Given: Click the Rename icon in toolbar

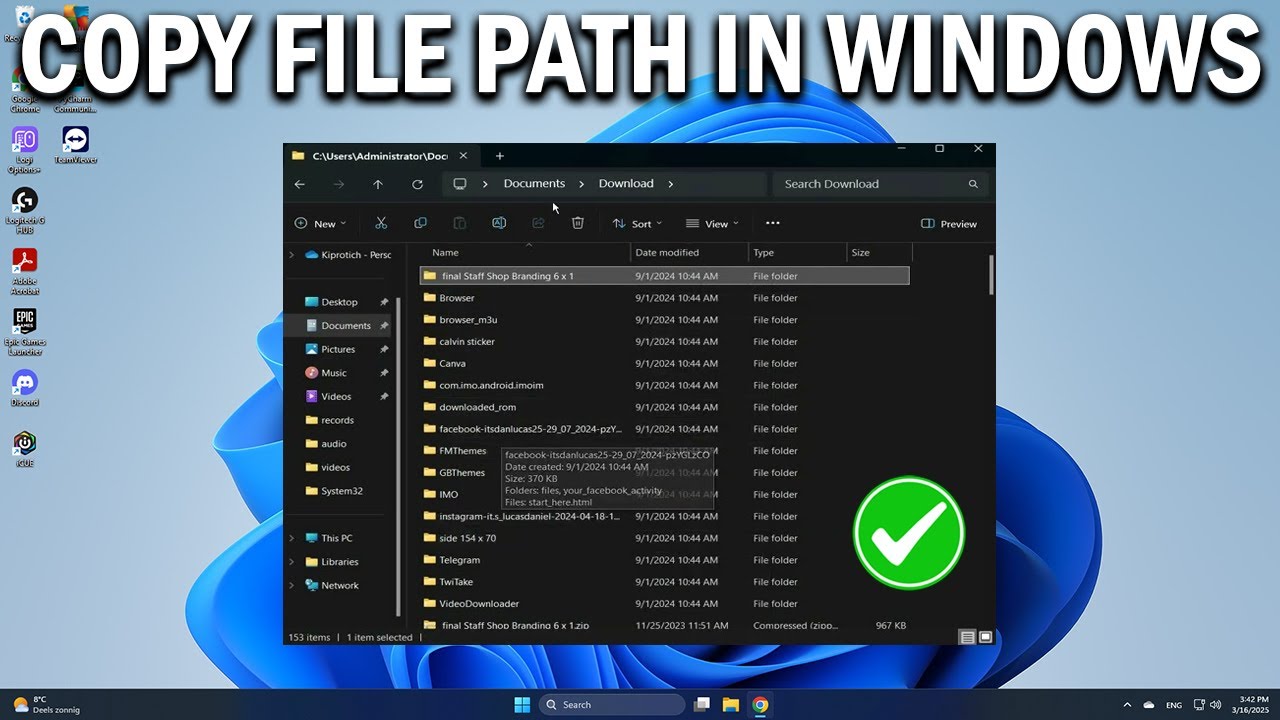Looking at the screenshot, I should [x=498, y=223].
